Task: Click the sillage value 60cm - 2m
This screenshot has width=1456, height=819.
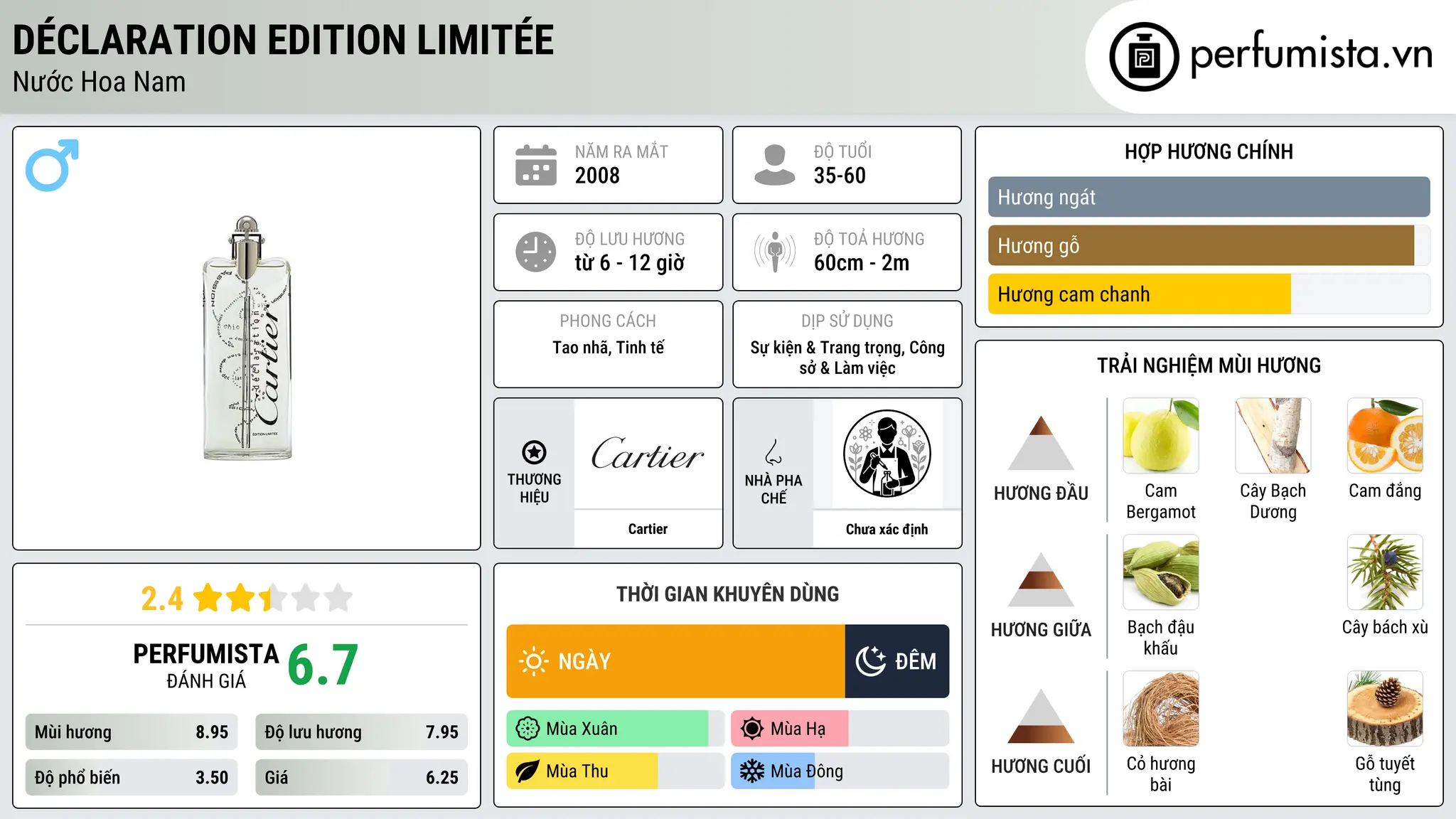Action: (862, 263)
